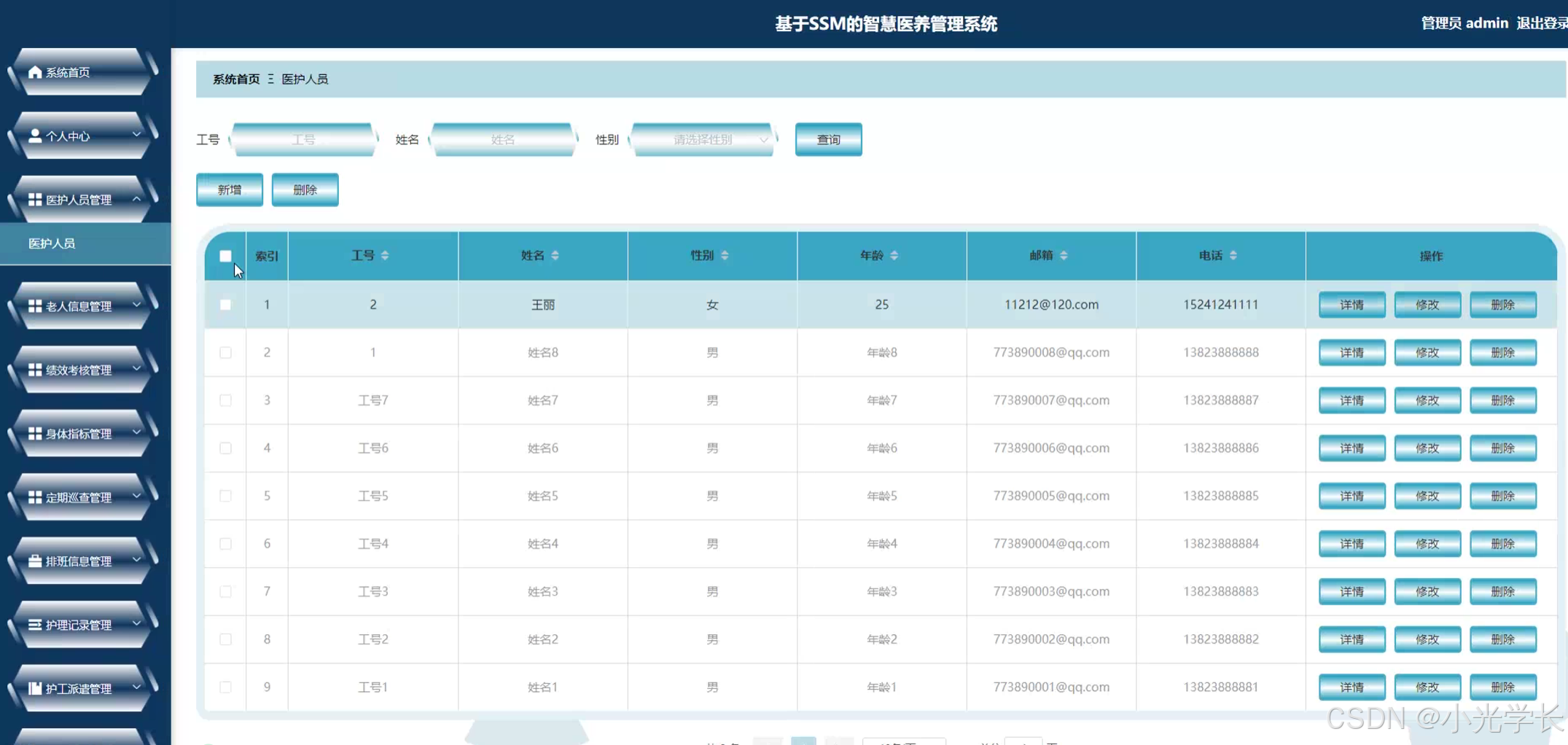
Task: Select the 系统首页 home icon in sidebar
Action: click(x=34, y=72)
